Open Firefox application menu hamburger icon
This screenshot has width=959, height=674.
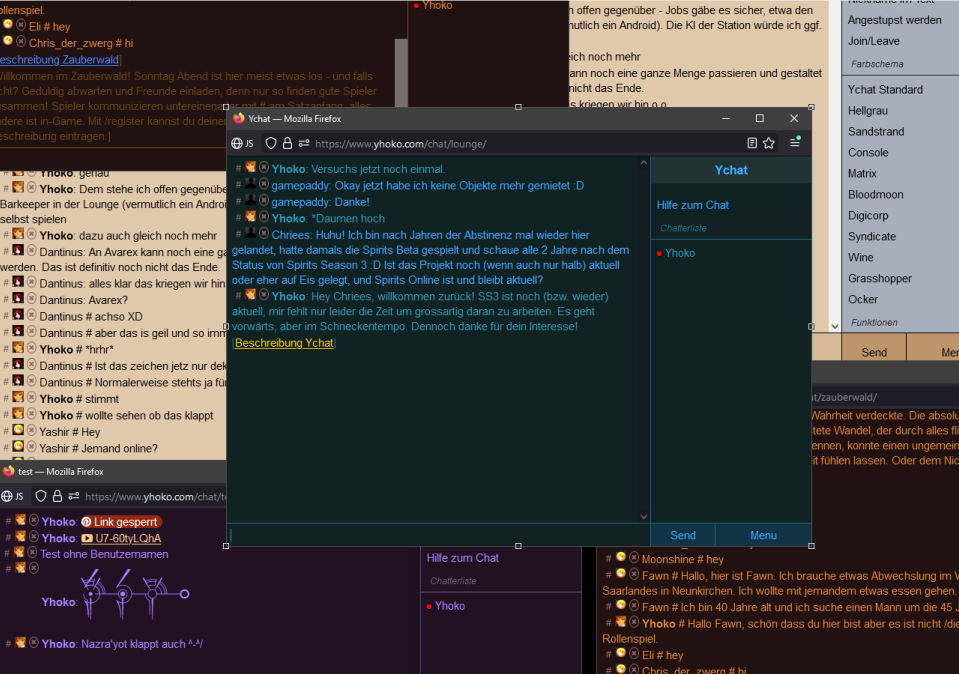[795, 143]
